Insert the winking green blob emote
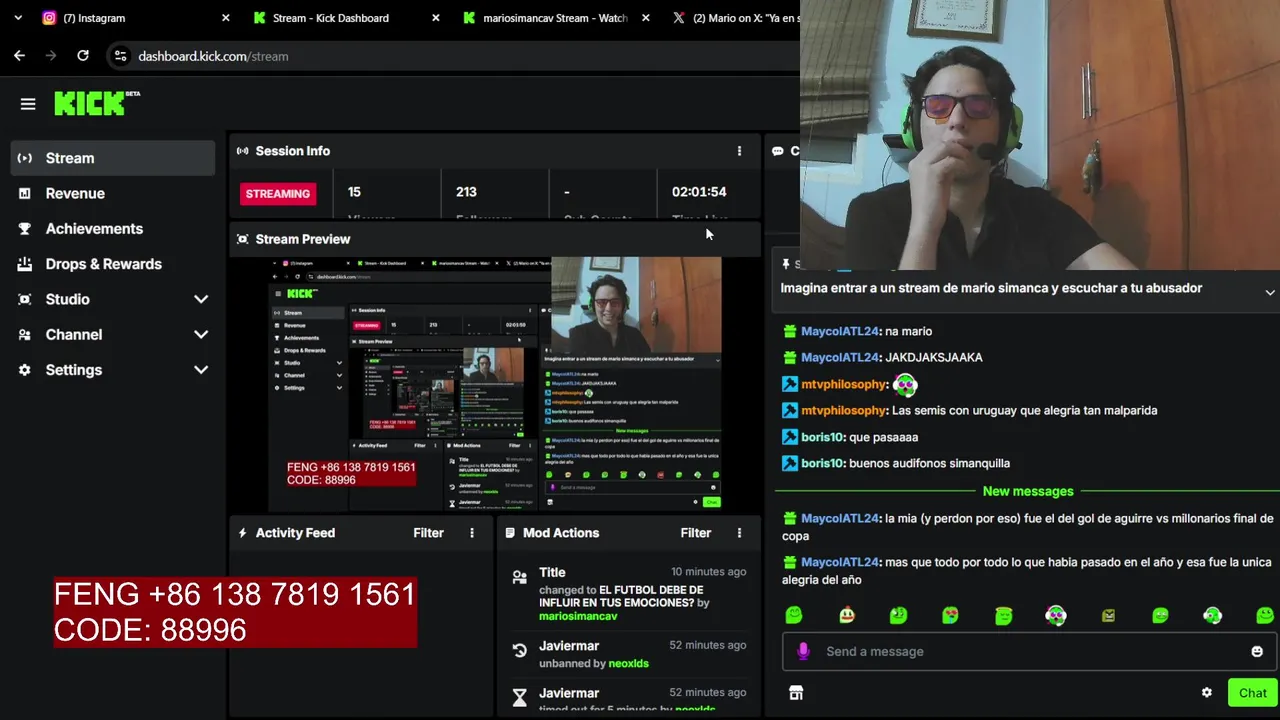The image size is (1280, 720). [1160, 615]
